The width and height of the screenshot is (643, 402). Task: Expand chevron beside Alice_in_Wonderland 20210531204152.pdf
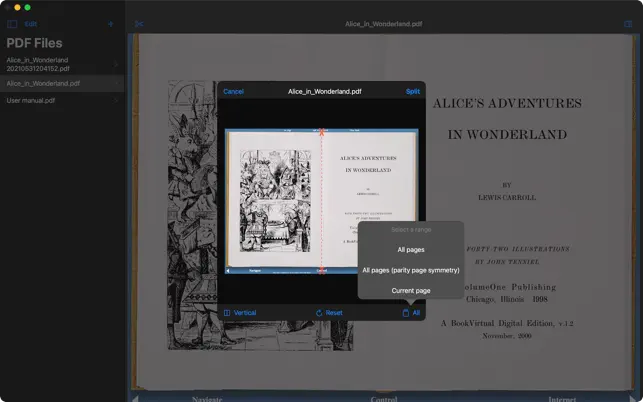pyautogui.click(x=116, y=64)
